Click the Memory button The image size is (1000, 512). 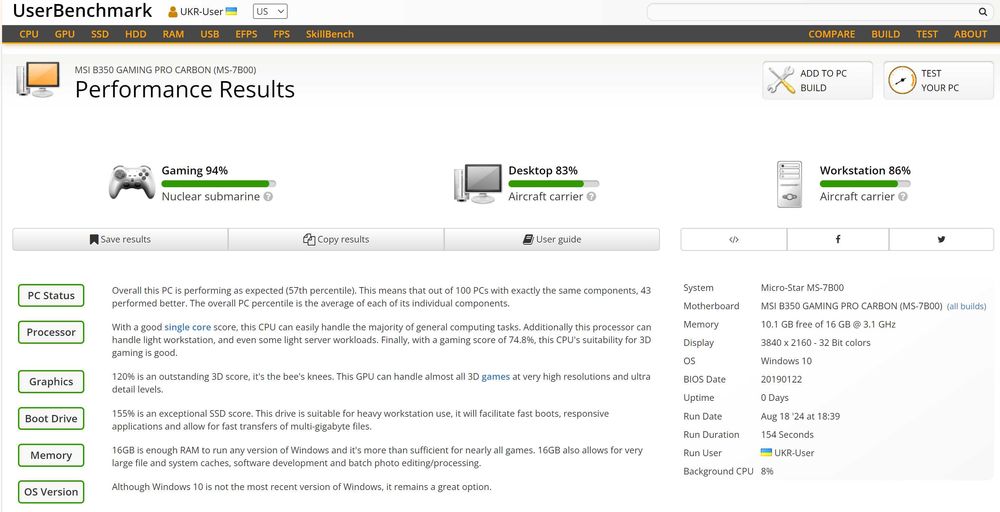pos(51,455)
